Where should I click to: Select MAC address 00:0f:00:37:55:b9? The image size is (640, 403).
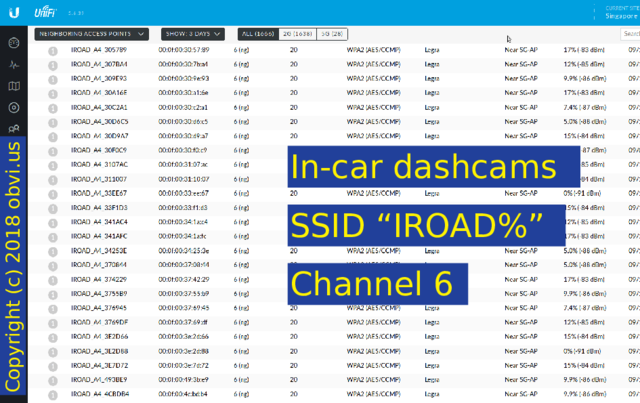click(x=184, y=294)
